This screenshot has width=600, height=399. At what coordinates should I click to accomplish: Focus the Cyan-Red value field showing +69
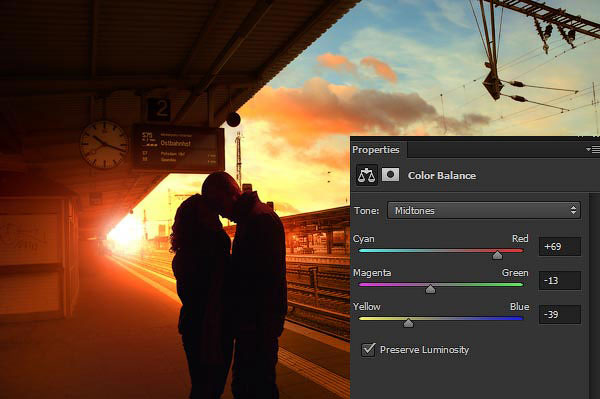[x=560, y=246]
